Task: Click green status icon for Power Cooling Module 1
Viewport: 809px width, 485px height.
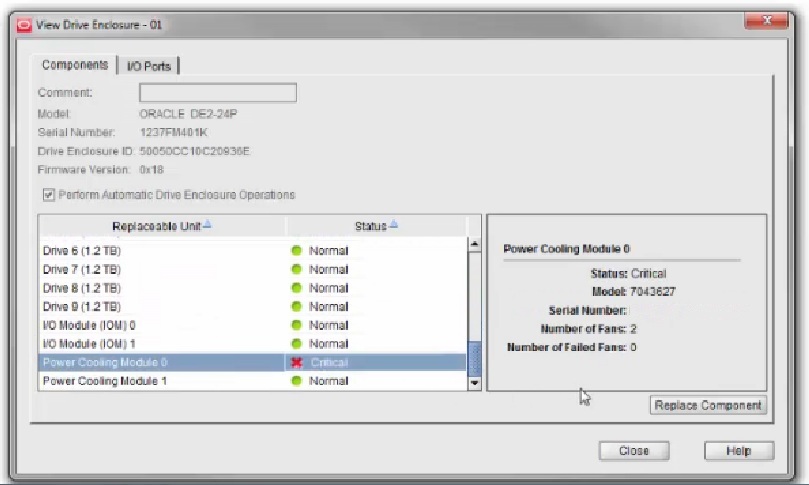Action: coord(297,381)
